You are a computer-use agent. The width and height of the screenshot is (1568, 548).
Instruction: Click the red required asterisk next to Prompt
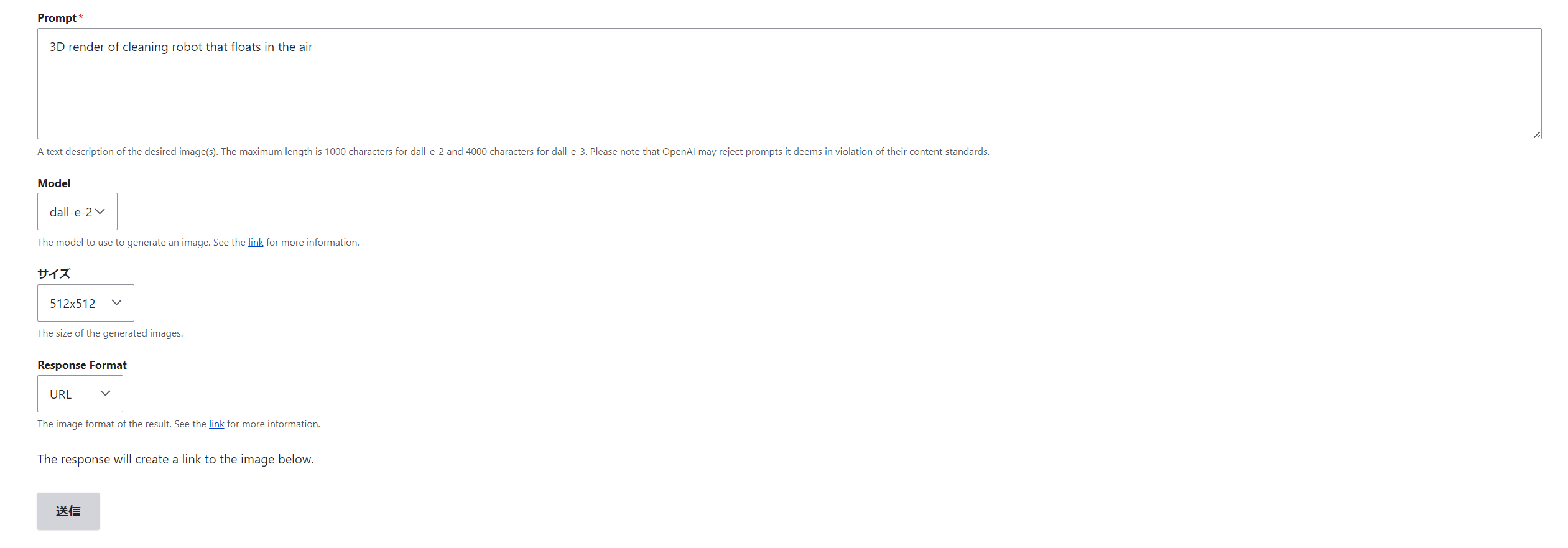coord(81,18)
